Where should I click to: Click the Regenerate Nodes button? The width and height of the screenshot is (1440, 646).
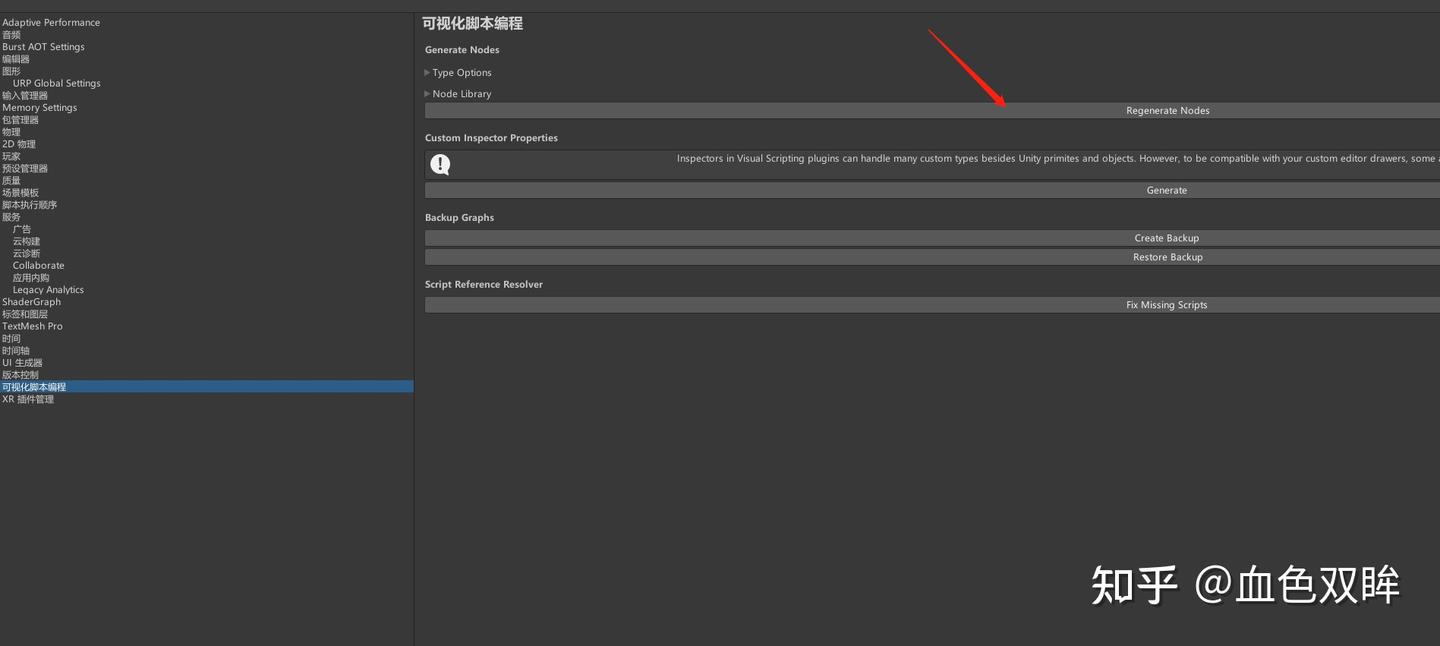coord(1167,110)
